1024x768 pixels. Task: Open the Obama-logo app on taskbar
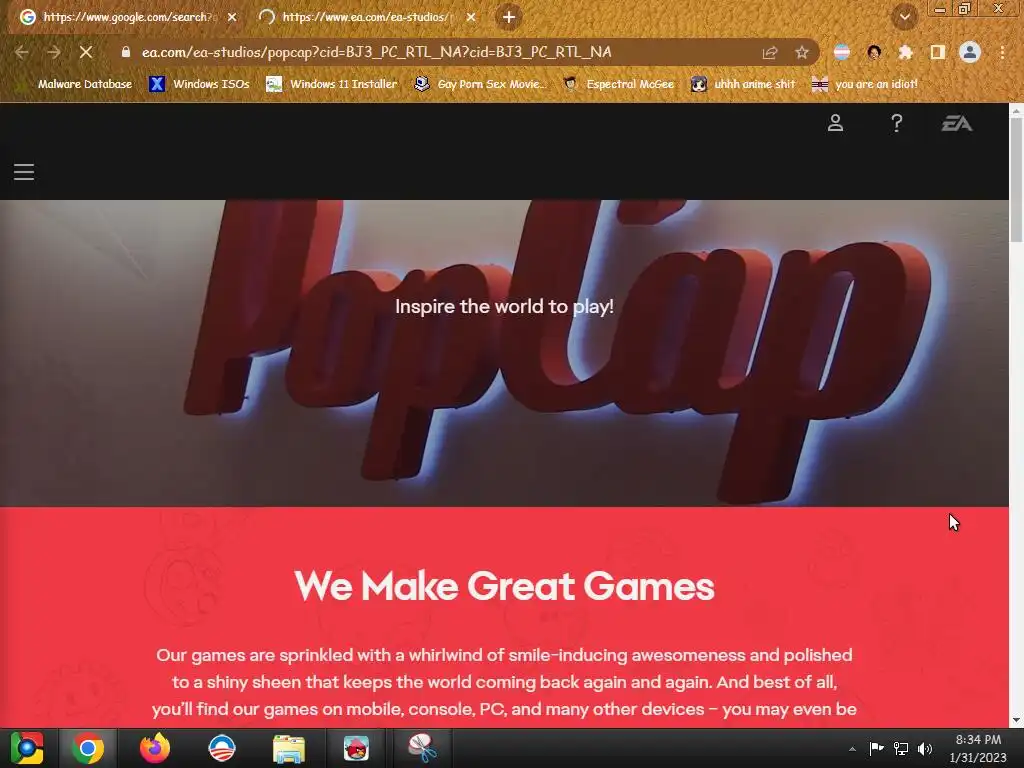pos(222,748)
